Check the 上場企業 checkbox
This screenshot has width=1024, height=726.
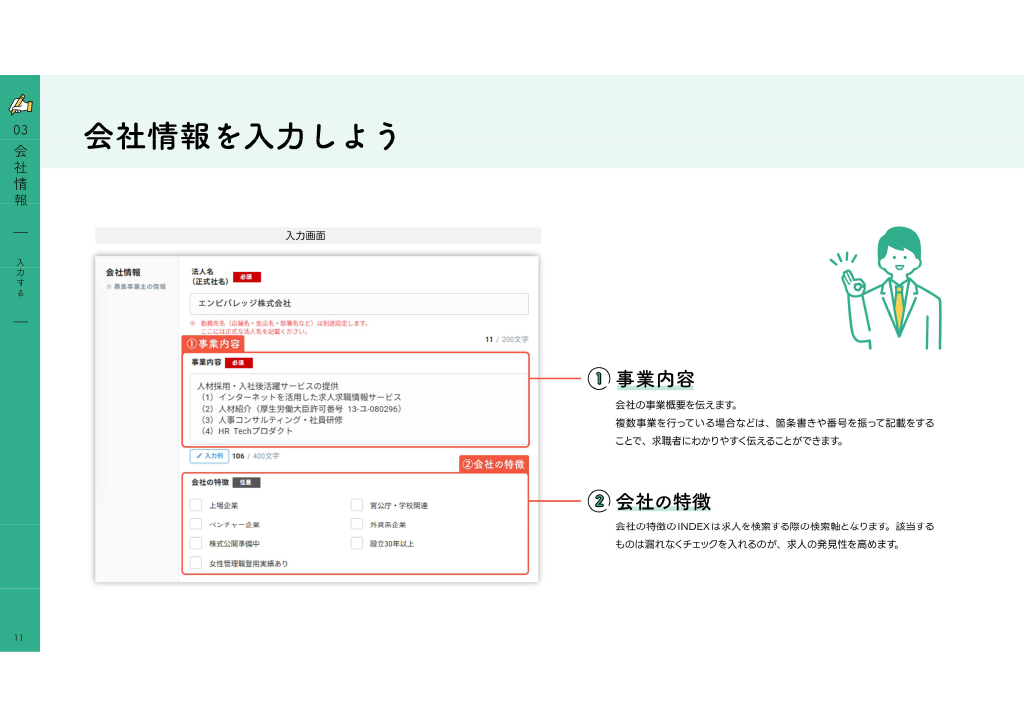pyautogui.click(x=196, y=505)
